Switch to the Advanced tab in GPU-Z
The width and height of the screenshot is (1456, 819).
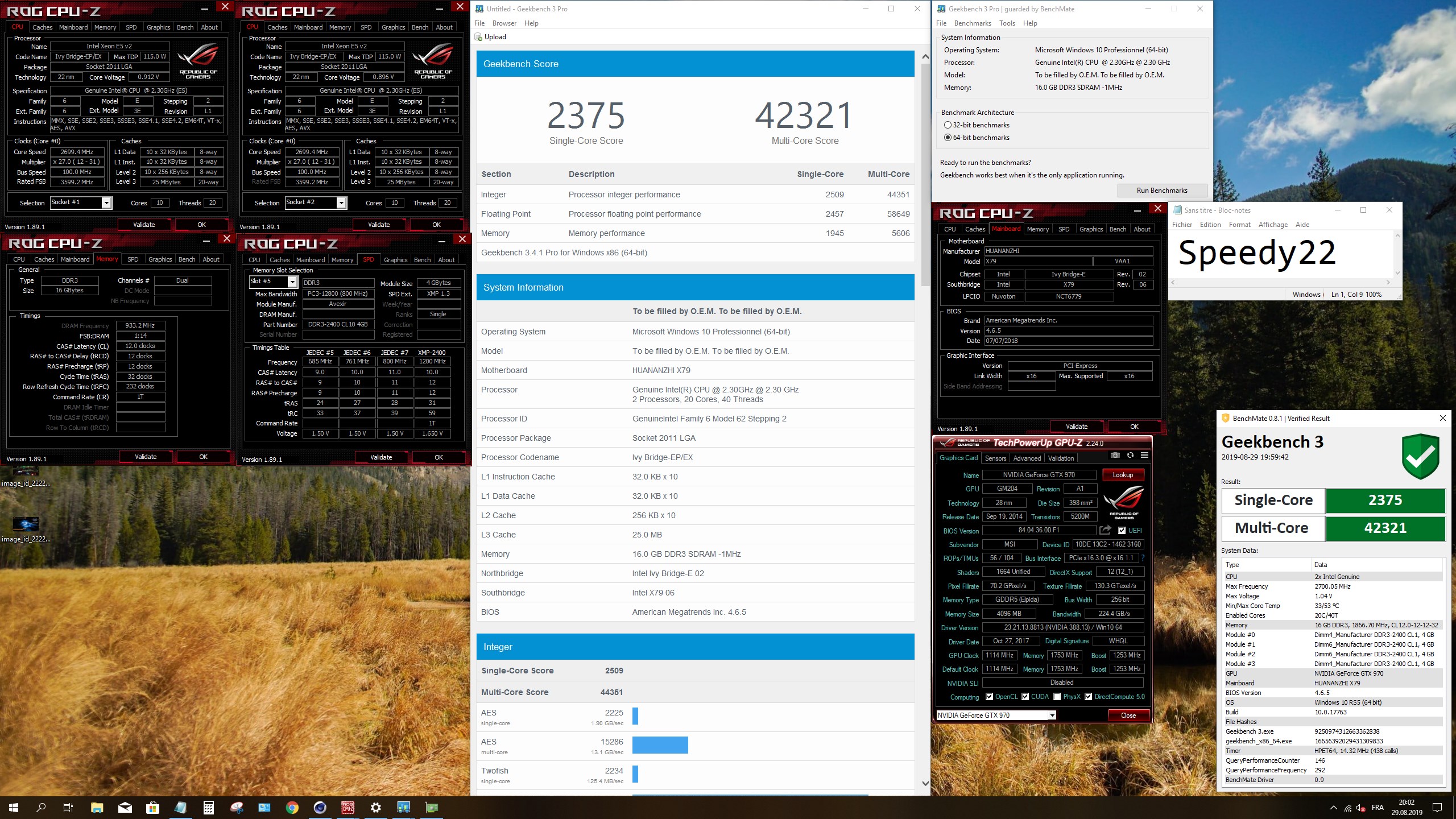click(x=1027, y=458)
